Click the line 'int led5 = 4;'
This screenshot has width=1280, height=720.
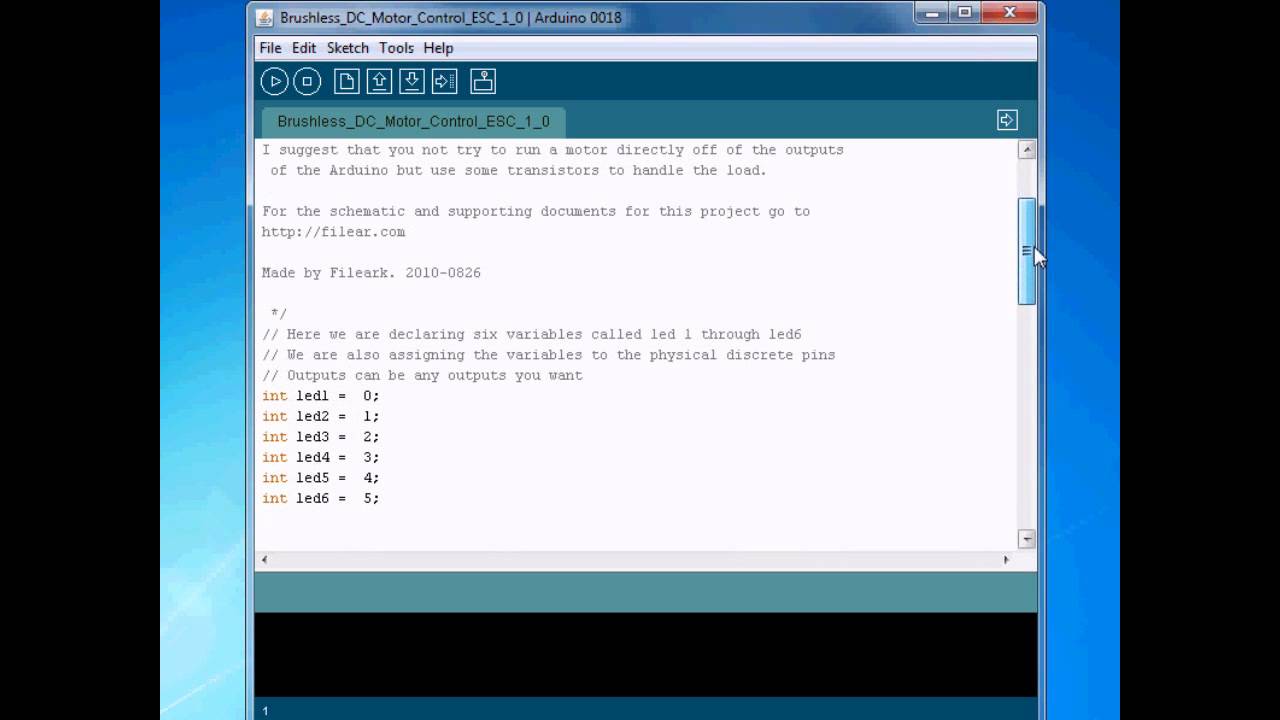321,478
